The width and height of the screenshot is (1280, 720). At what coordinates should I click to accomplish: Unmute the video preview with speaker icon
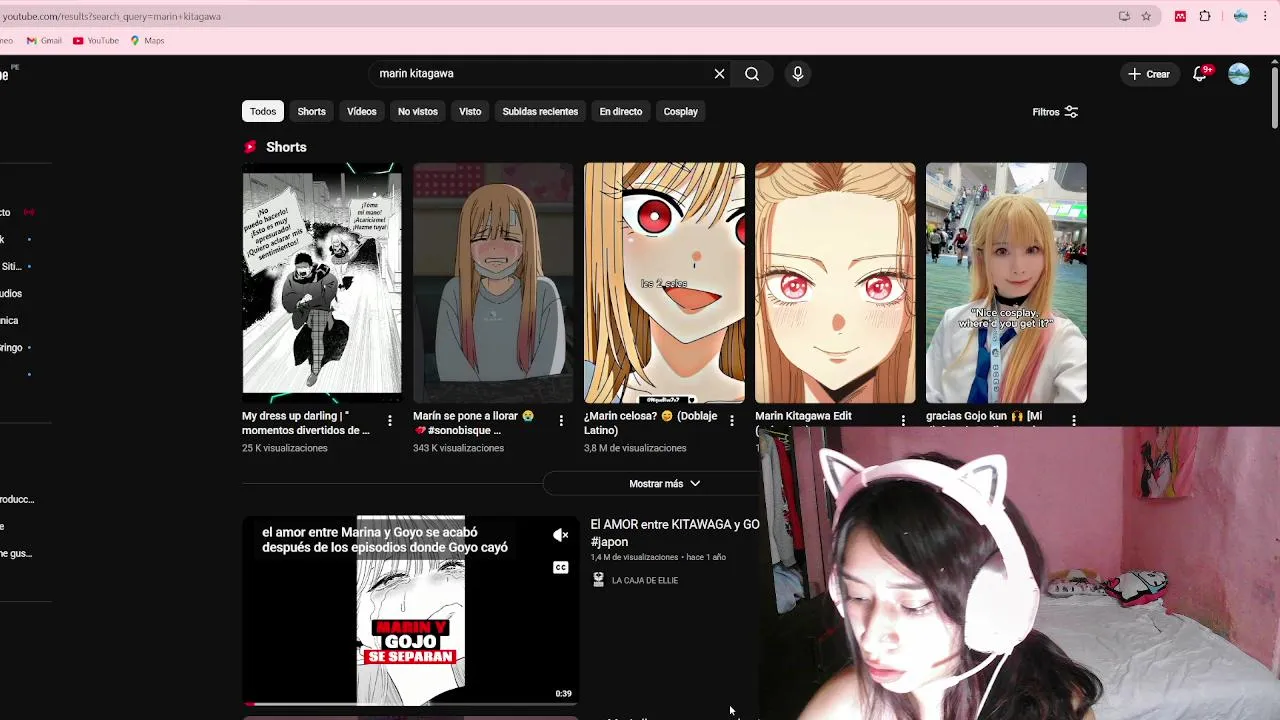click(x=561, y=536)
